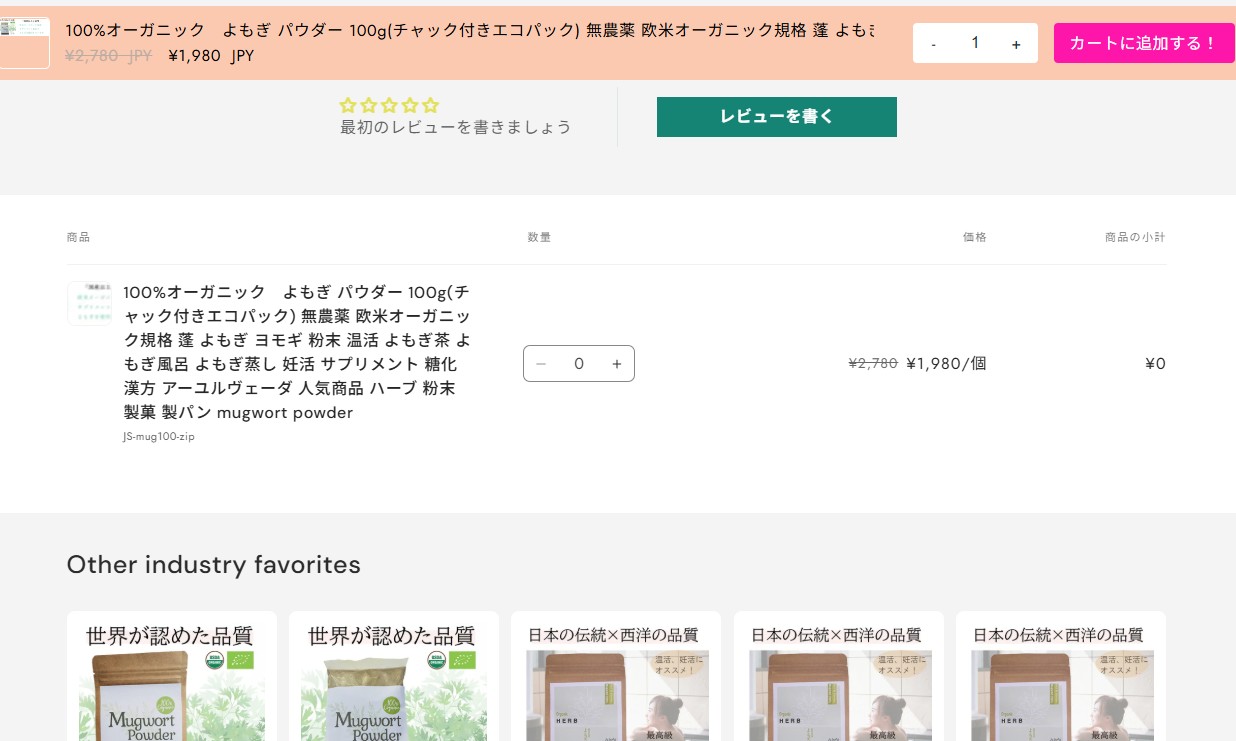The height and width of the screenshot is (741, 1236).
Task: Click the ¥1,980/個 price in table
Action: coord(946,364)
